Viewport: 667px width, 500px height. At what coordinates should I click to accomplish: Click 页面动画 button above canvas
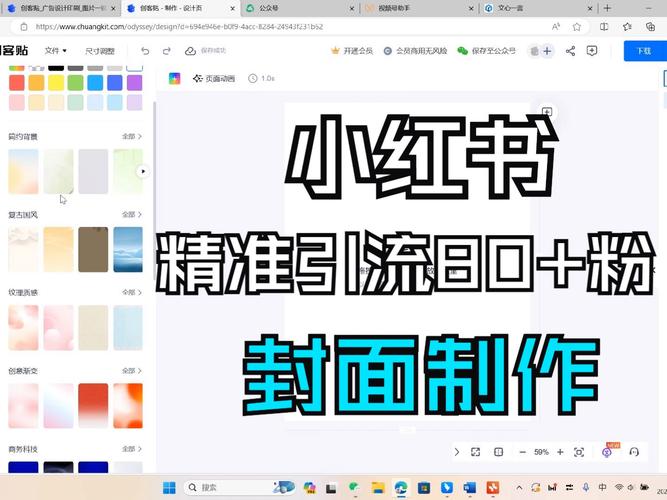pyautogui.click(x=214, y=78)
